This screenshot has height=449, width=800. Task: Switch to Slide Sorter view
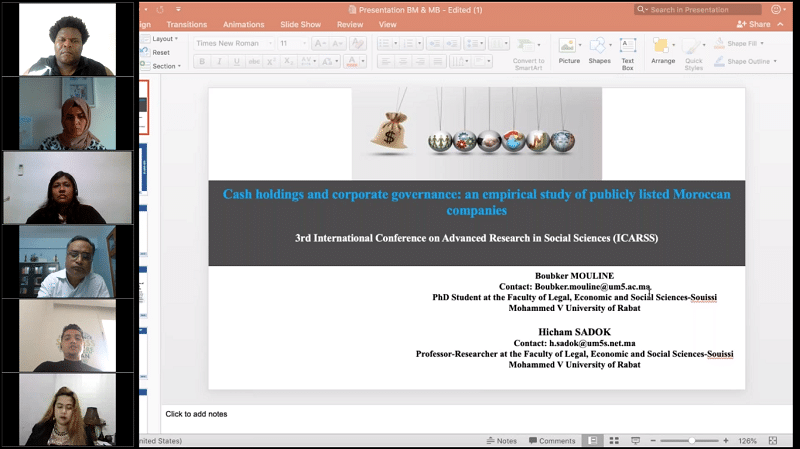pyautogui.click(x=614, y=440)
